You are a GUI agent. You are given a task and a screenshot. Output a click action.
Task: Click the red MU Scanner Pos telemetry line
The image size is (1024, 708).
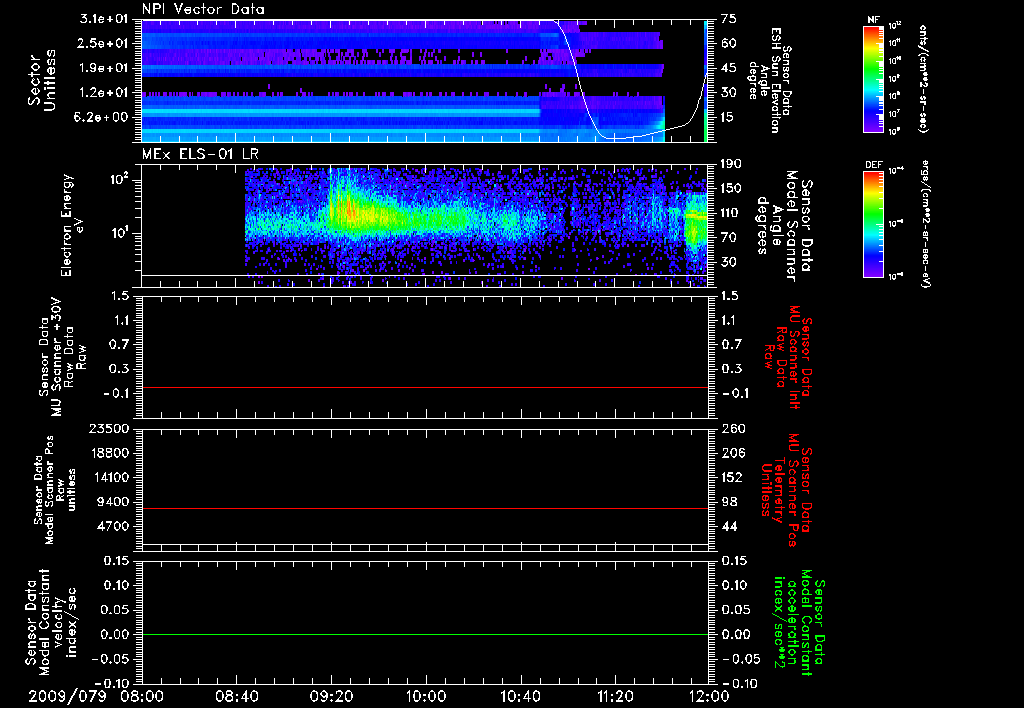point(425,508)
